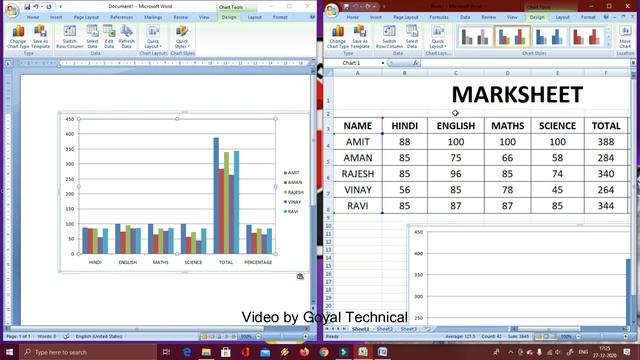The height and width of the screenshot is (360, 640).
Task: Open the Format chart tab in Excel
Action: [588, 17]
